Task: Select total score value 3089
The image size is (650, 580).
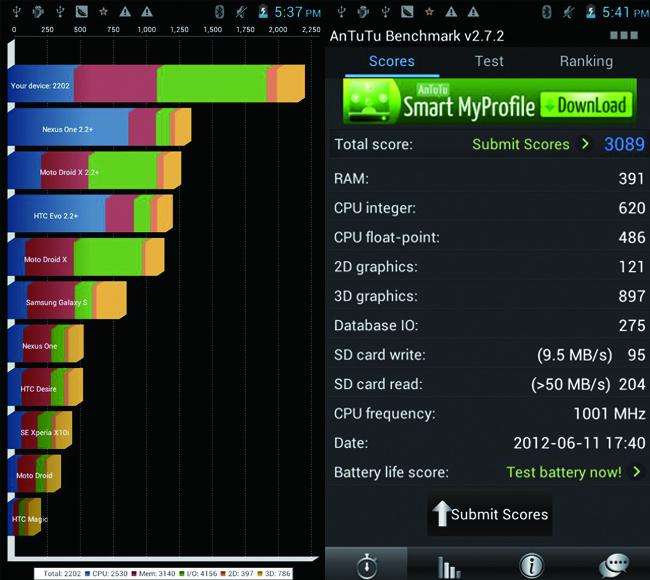Action: click(624, 144)
